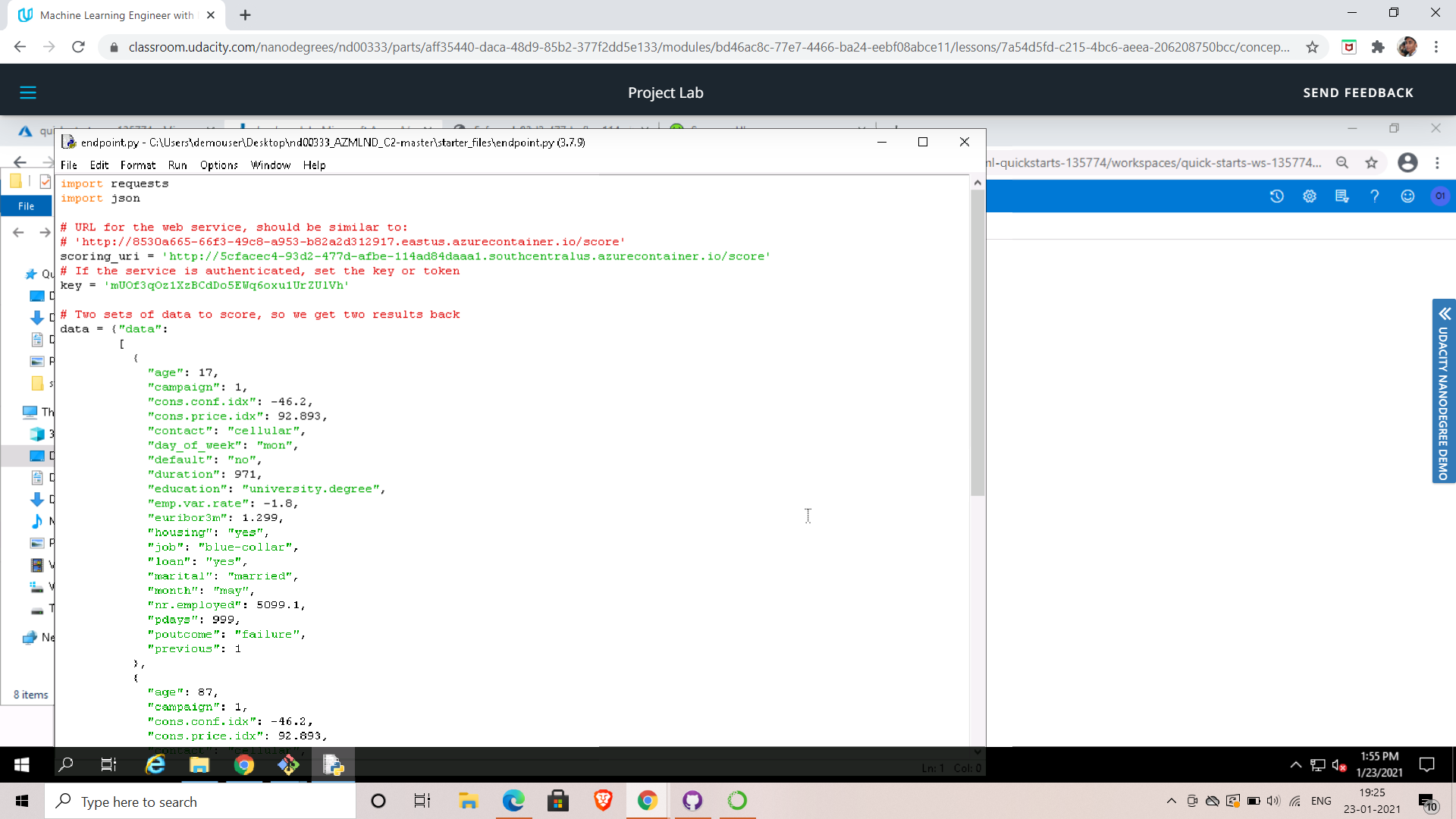Open the Run menu in IDLE
1456x819 pixels.
coord(177,165)
